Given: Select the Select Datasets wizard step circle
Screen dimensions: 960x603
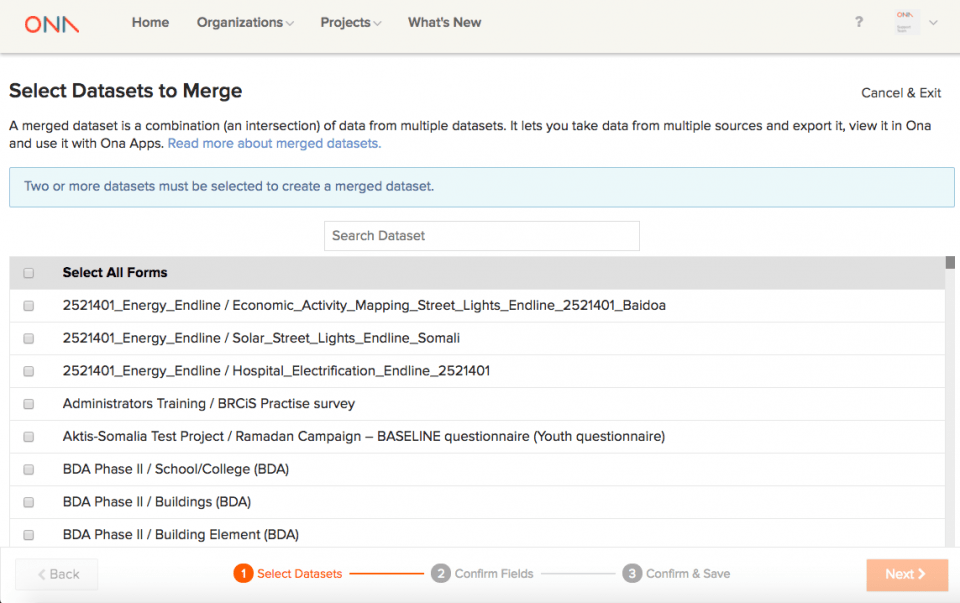Looking at the screenshot, I should (242, 574).
